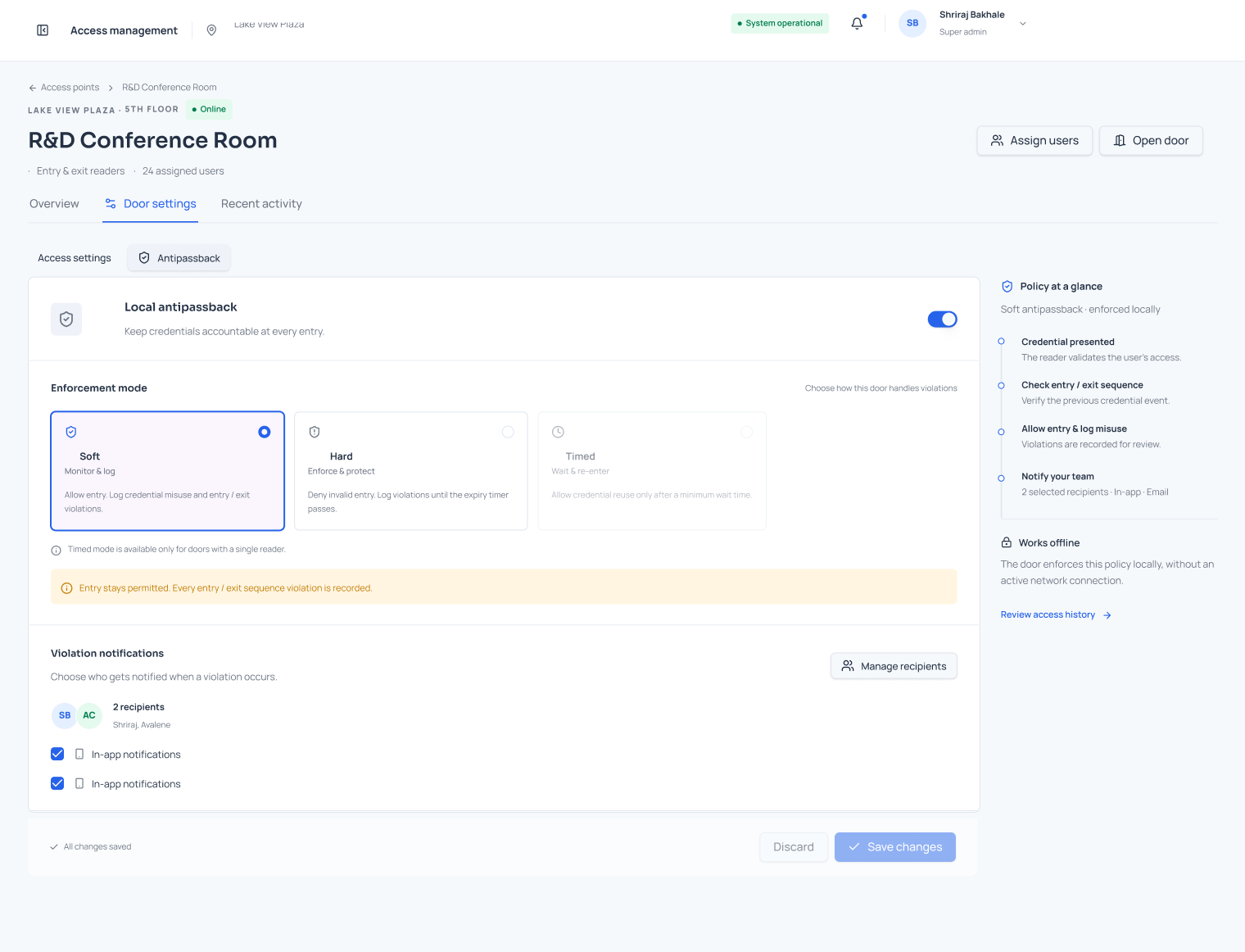Select the Hard enforcement mode radio
Viewport: 1245px width, 952px height.
(508, 432)
